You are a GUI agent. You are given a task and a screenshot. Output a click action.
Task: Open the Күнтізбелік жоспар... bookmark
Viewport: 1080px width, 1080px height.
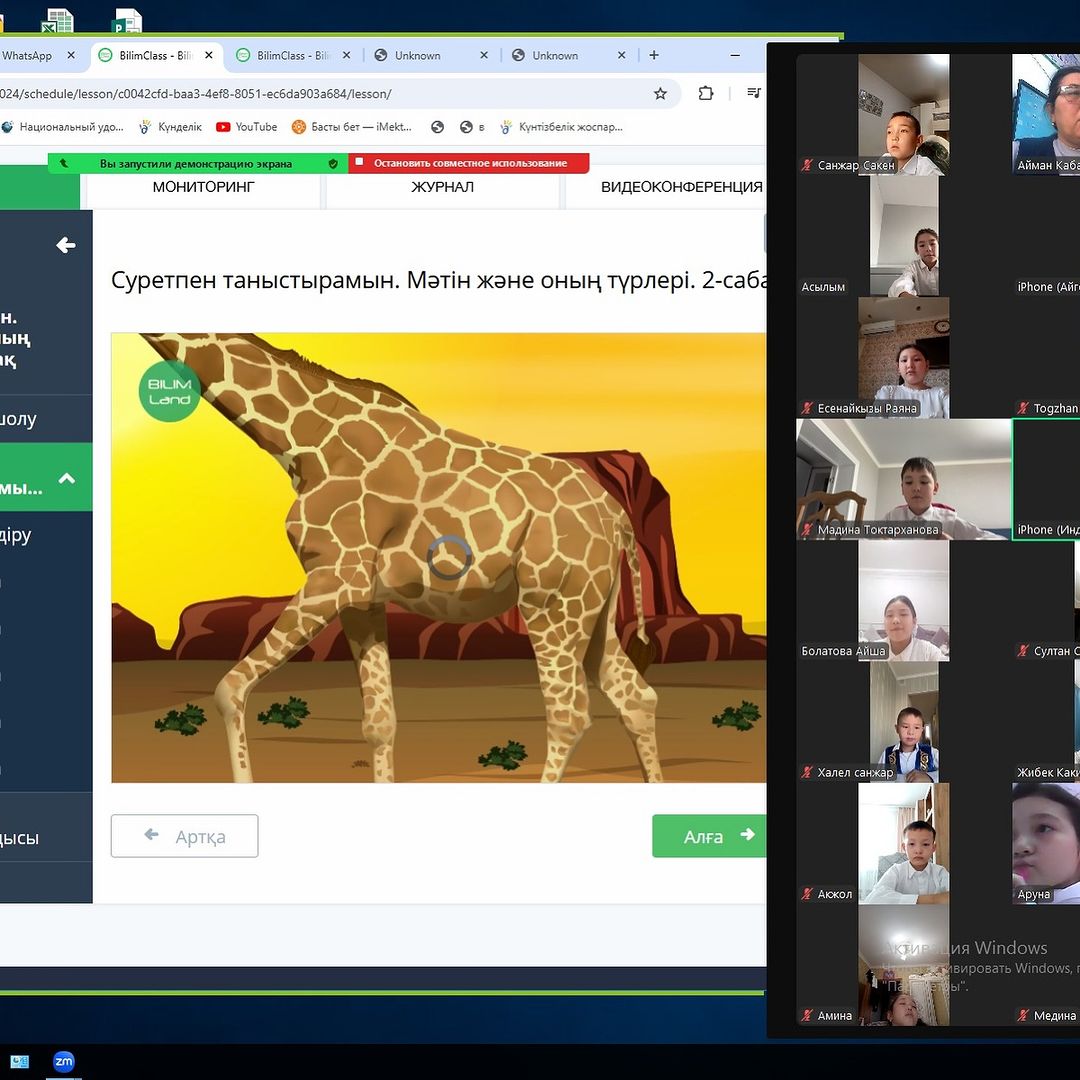[x=562, y=127]
